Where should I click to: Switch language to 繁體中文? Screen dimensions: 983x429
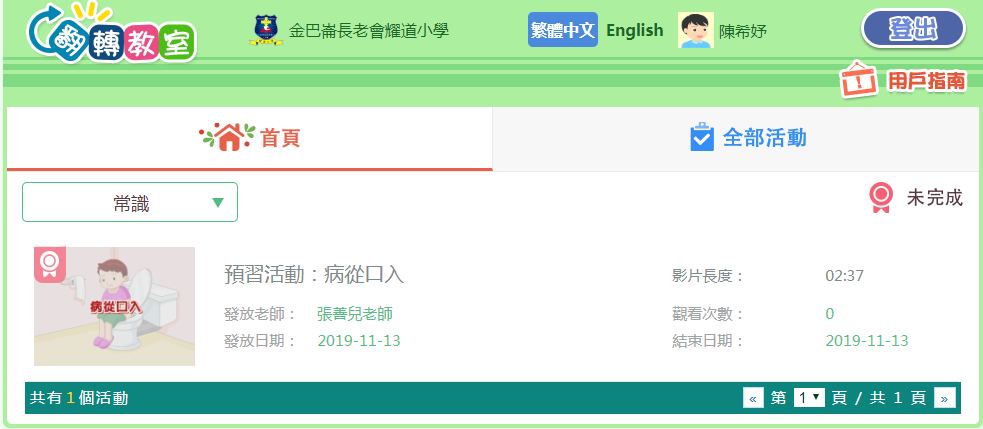coord(562,30)
